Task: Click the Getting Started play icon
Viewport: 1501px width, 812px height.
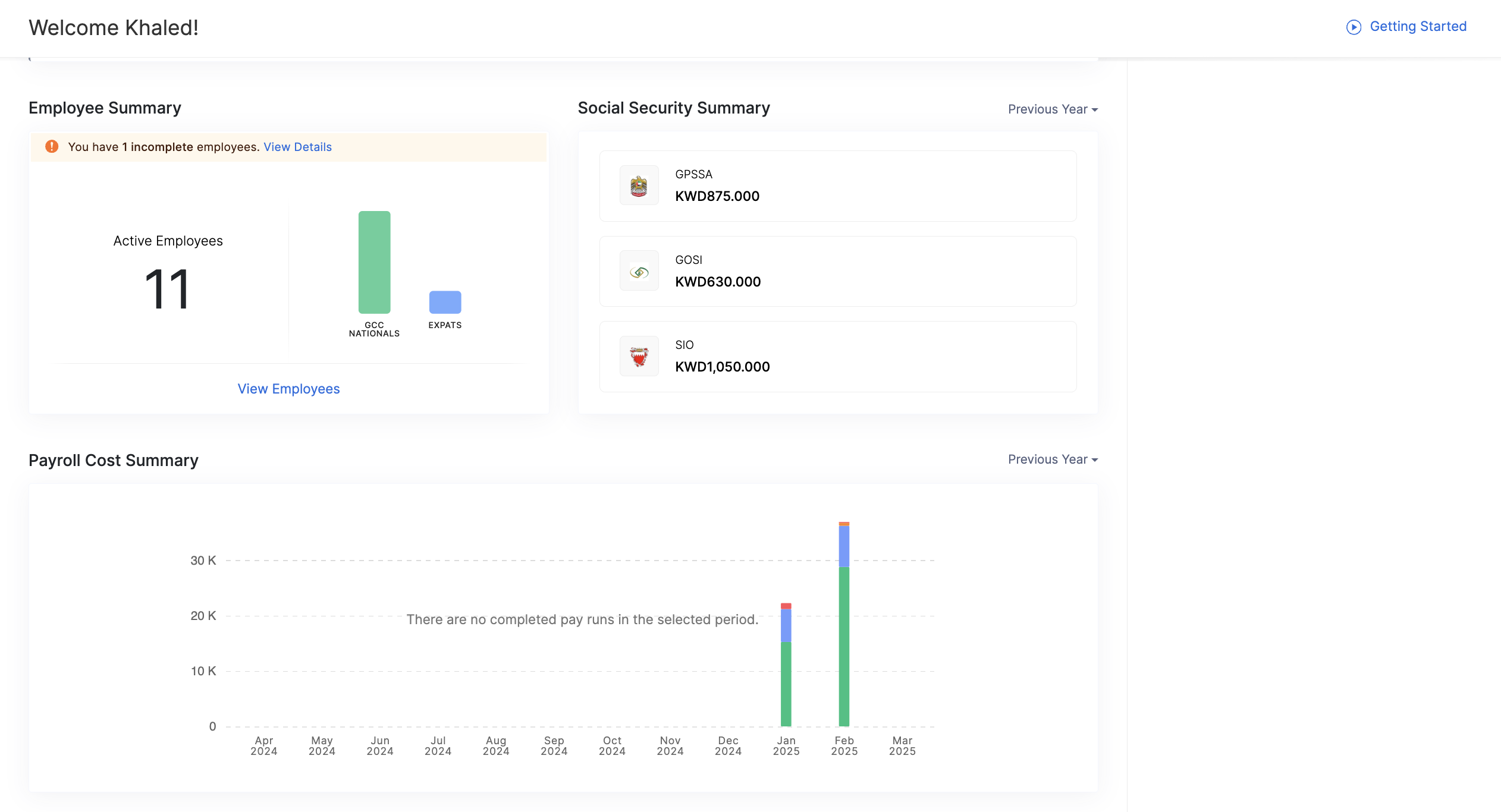Action: (x=1354, y=27)
